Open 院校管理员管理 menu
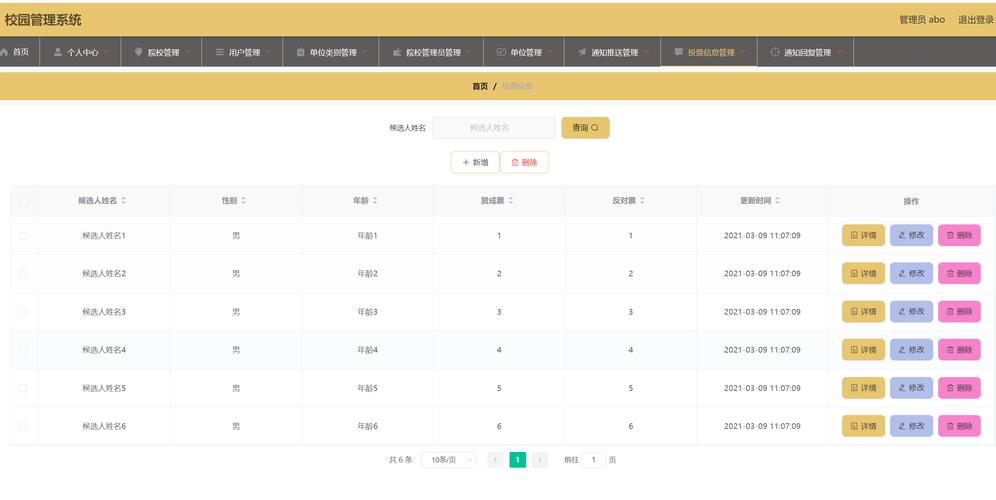The image size is (996, 500). (x=431, y=52)
